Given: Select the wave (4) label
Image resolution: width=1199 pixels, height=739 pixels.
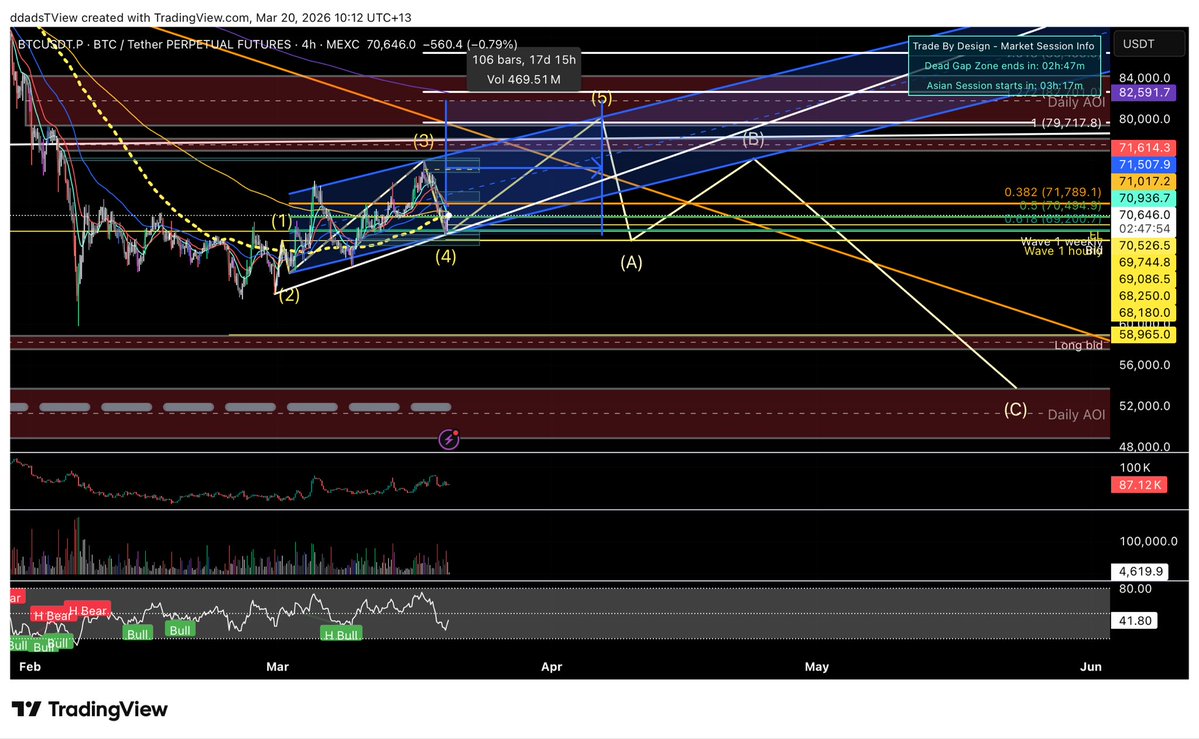Looking at the screenshot, I should (x=446, y=256).
